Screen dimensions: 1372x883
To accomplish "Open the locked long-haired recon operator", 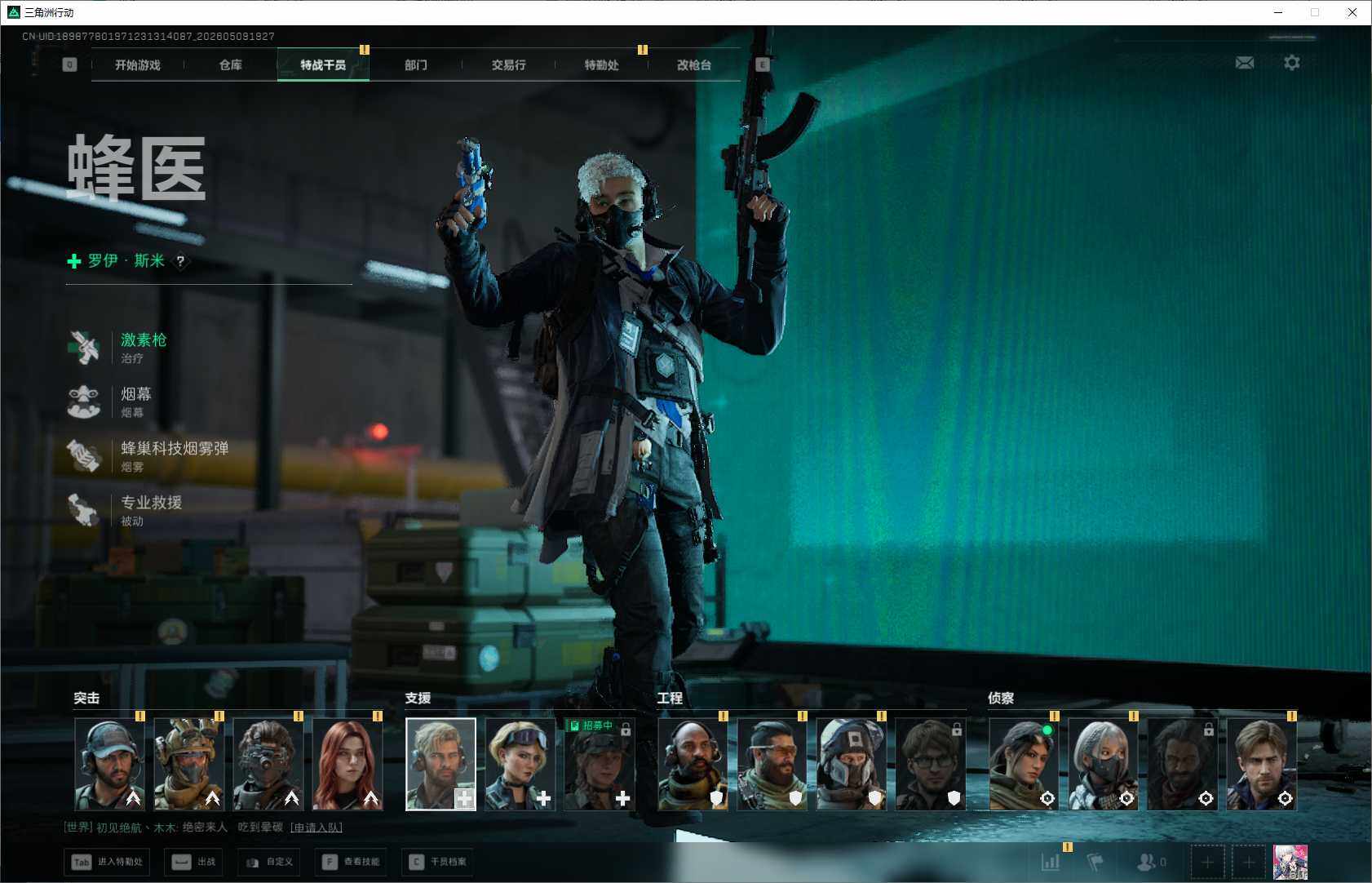I will click(1182, 764).
